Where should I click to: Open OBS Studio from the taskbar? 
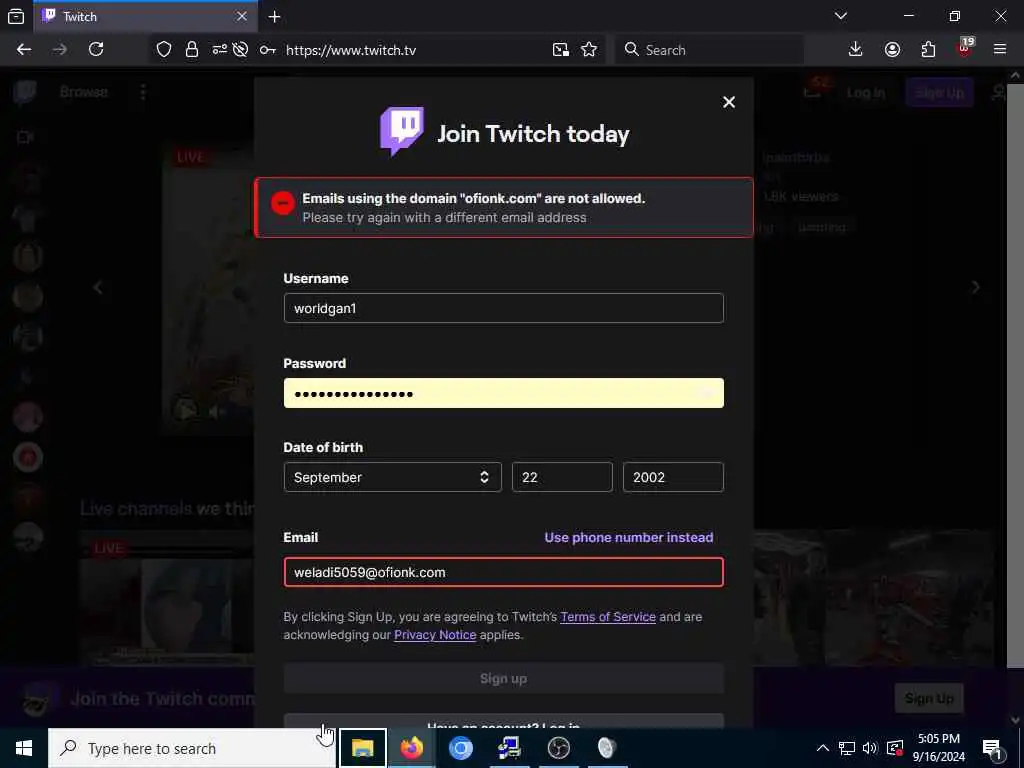tap(558, 748)
